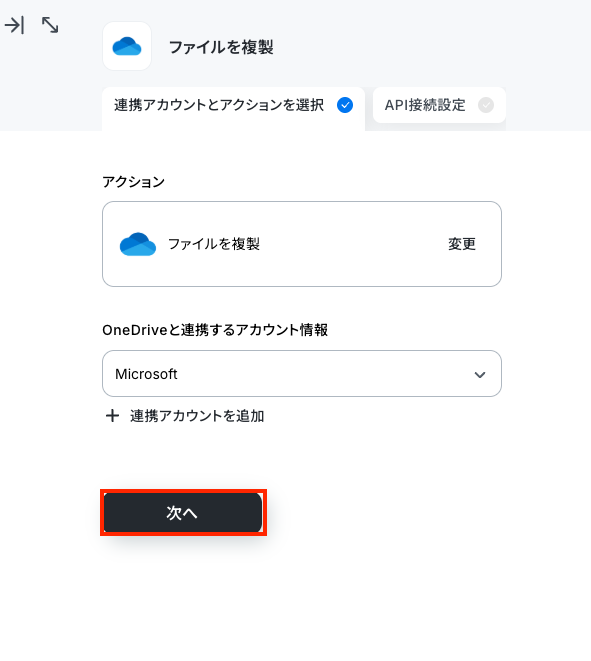Click the gray checkmark on API接続設定 tab

tap(486, 105)
